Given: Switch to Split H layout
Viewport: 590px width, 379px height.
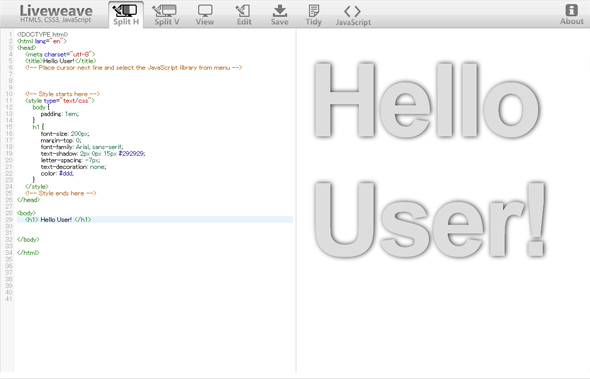Looking at the screenshot, I should pos(126,15).
